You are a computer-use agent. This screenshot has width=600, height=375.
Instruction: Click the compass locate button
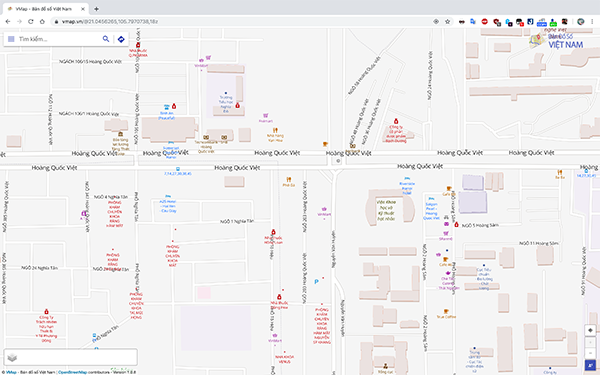pyautogui.click(x=590, y=330)
